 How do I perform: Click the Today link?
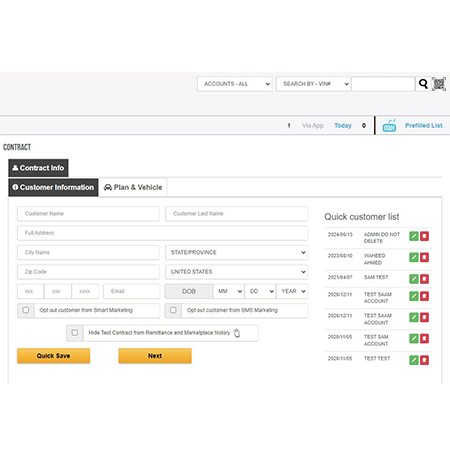click(x=343, y=126)
